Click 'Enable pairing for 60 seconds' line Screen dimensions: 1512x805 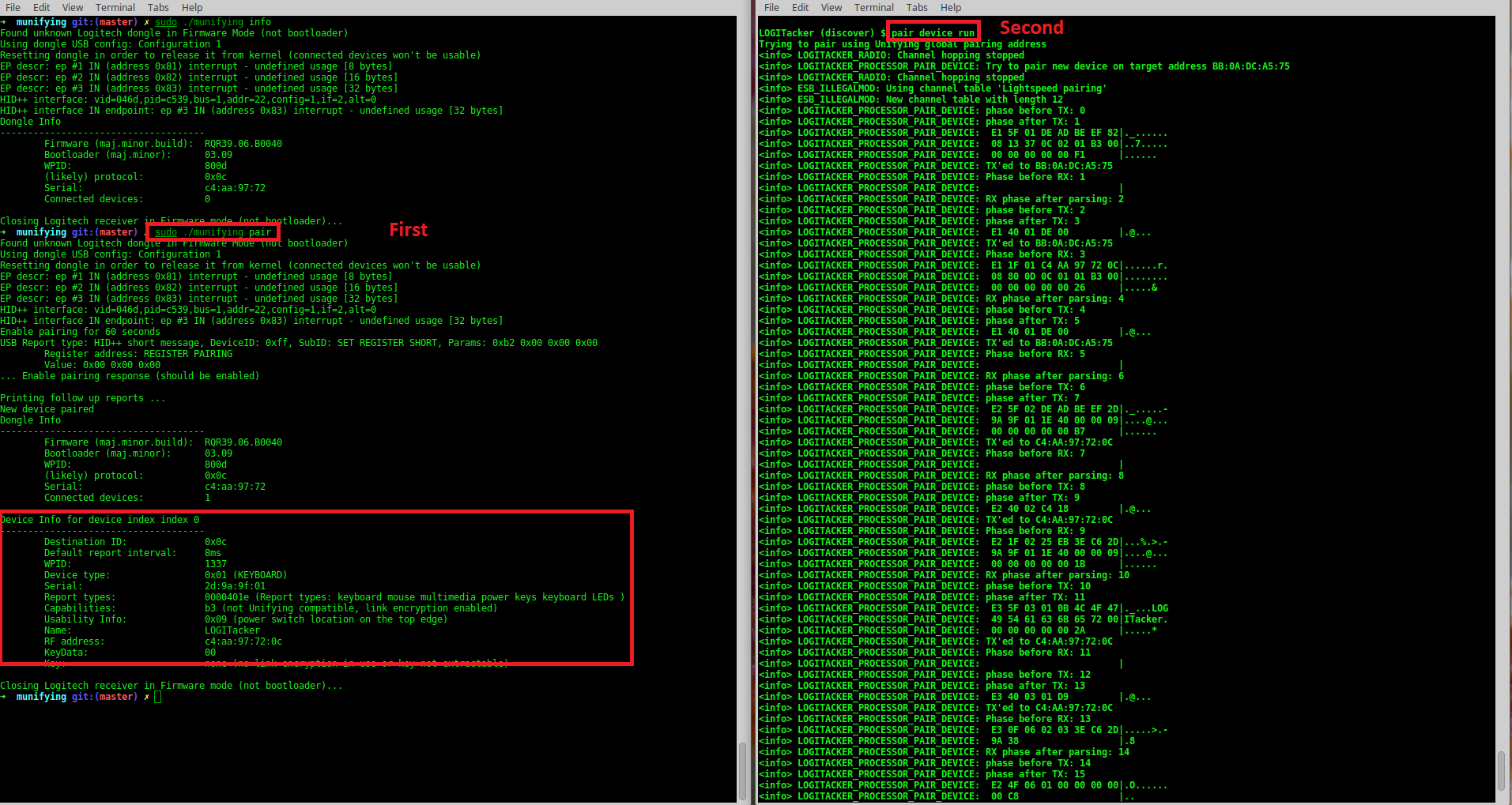[80, 332]
